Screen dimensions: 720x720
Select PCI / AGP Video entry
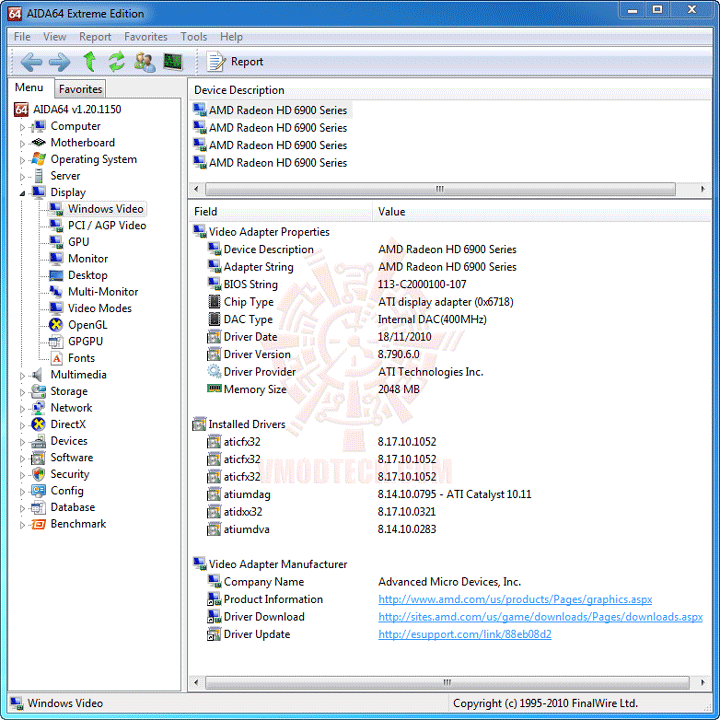click(98, 225)
